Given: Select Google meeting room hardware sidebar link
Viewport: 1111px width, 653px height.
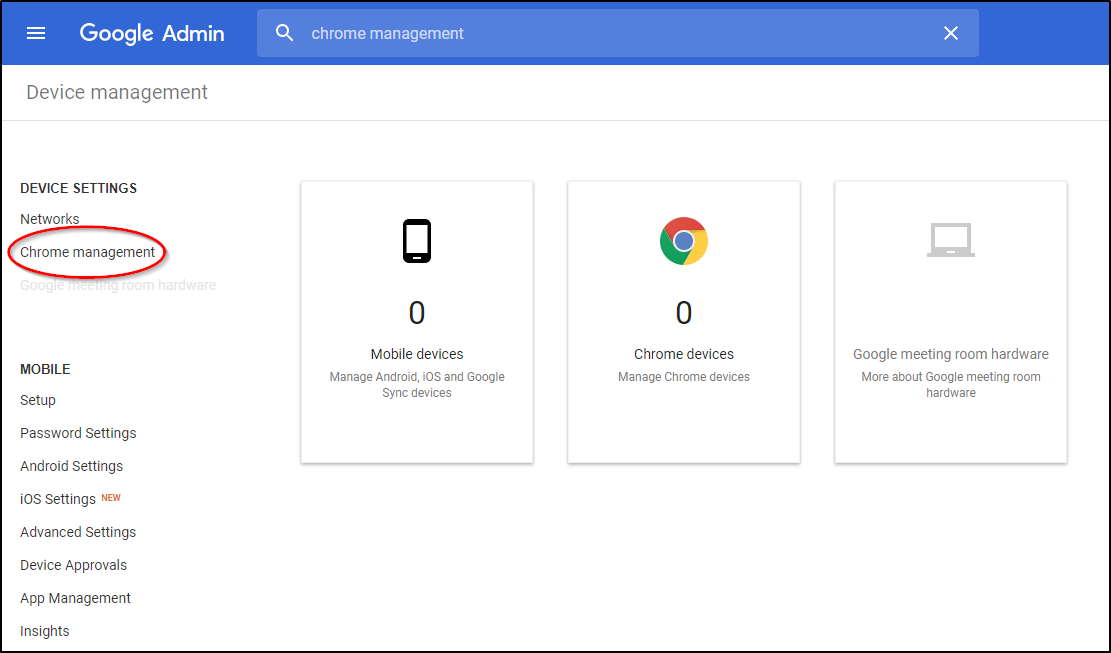Looking at the screenshot, I should [118, 285].
